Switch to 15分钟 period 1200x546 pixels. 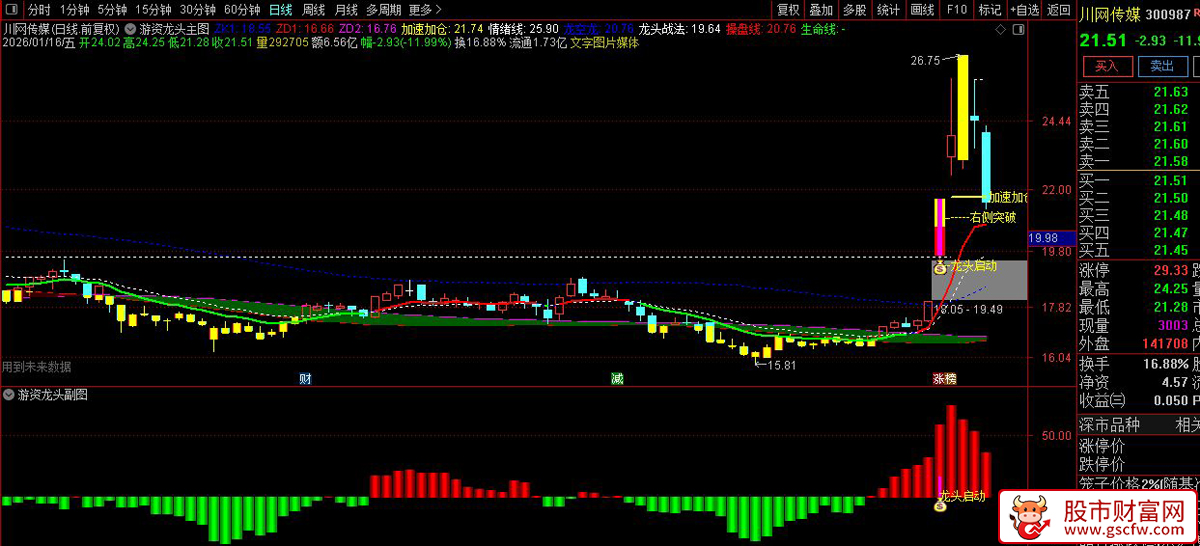pos(153,10)
